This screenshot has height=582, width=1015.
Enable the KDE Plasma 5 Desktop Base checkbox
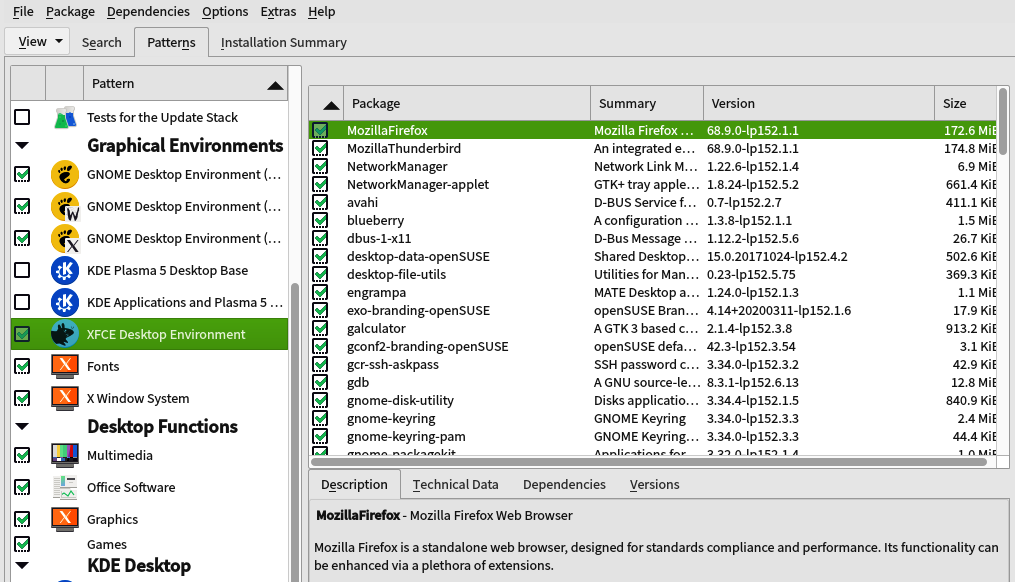(21, 270)
